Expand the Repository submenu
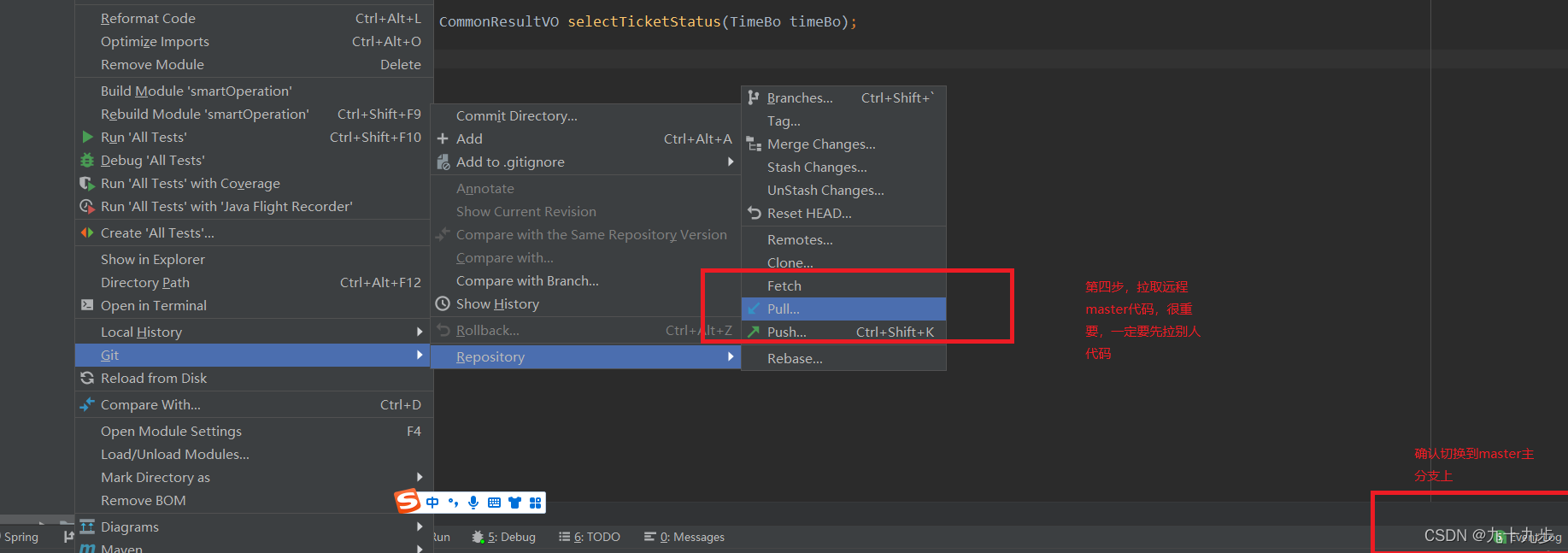 coord(585,356)
